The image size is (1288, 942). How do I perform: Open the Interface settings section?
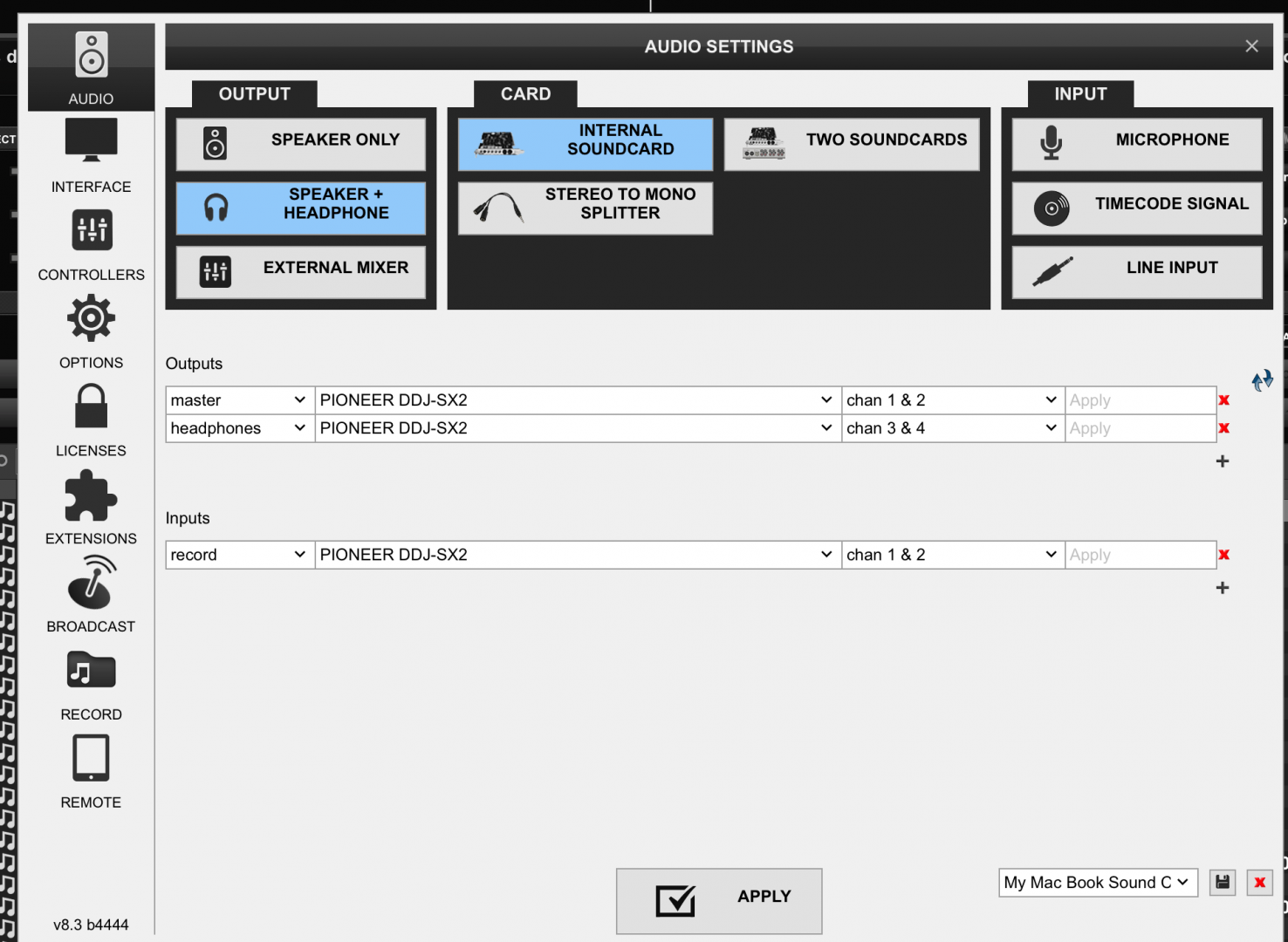point(91,156)
